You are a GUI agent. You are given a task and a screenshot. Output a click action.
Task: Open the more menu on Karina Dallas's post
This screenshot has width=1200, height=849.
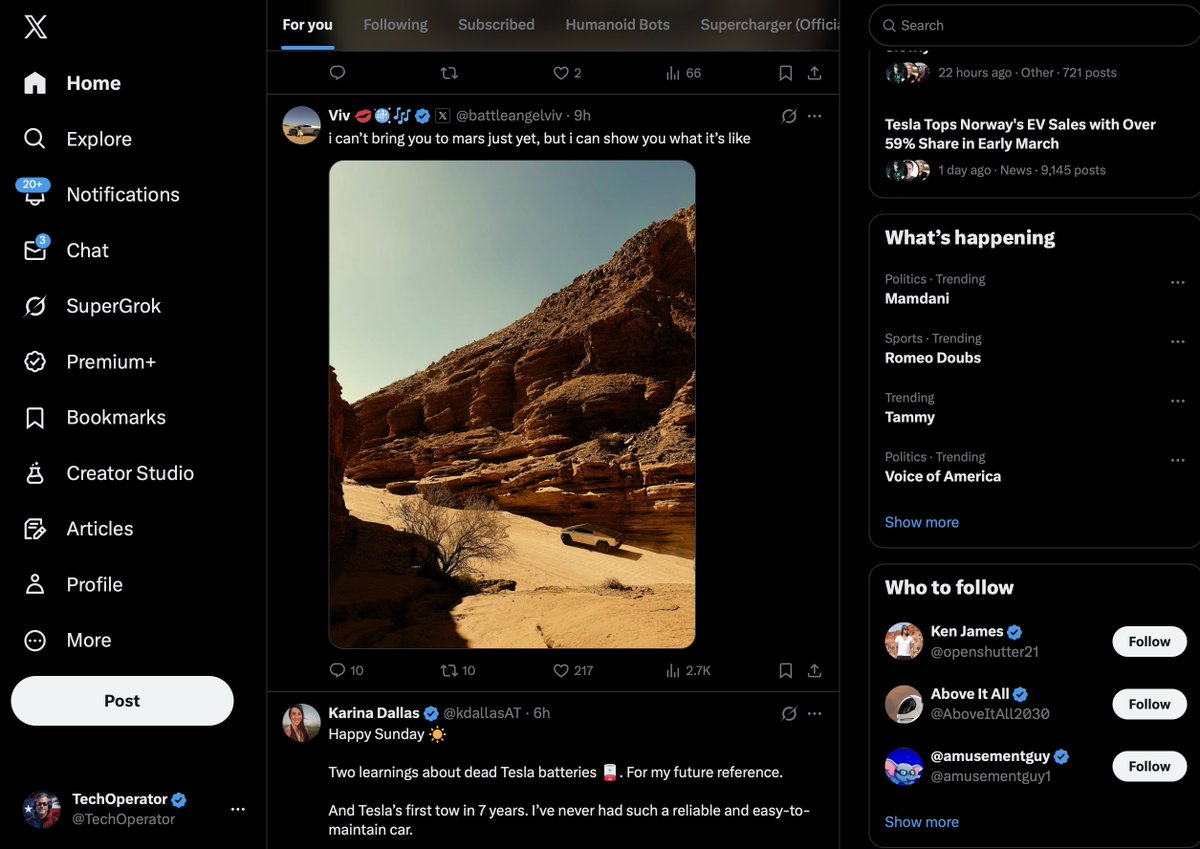click(814, 713)
